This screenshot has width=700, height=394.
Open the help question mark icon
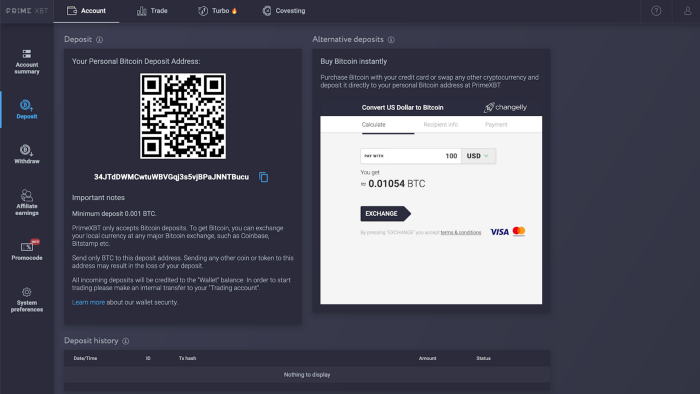pos(656,11)
